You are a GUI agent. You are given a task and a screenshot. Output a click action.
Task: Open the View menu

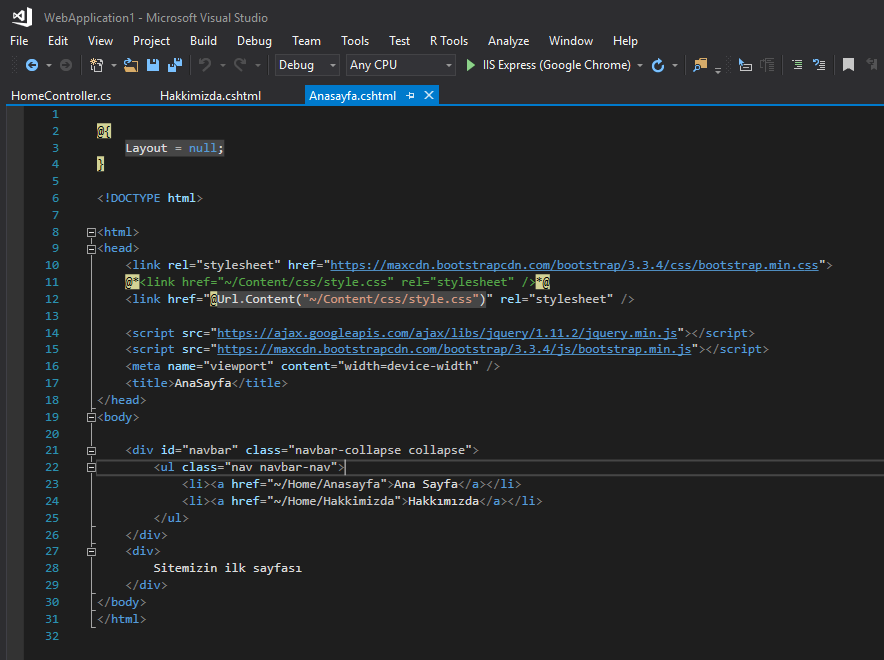pyautogui.click(x=100, y=41)
